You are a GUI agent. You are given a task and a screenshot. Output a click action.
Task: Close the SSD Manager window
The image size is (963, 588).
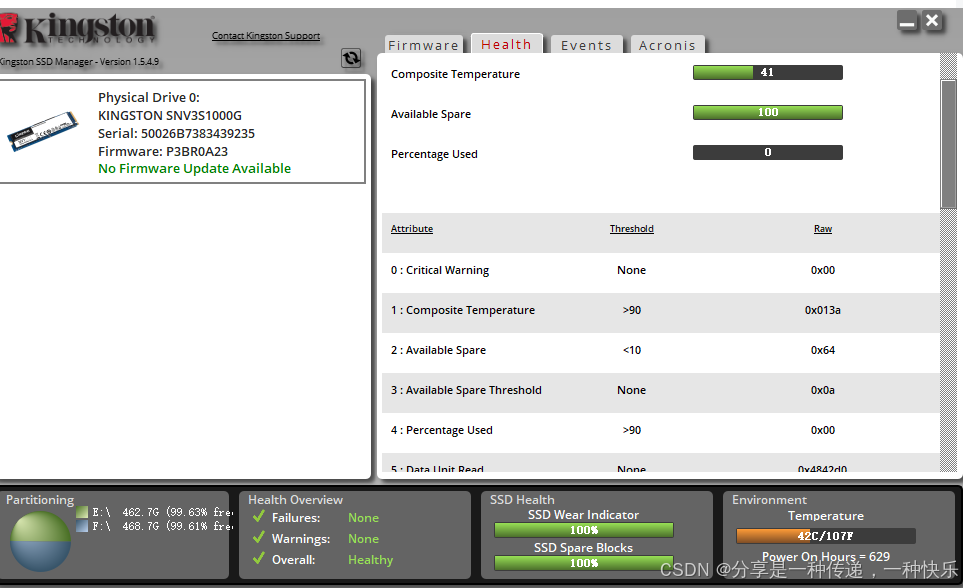pos(932,22)
